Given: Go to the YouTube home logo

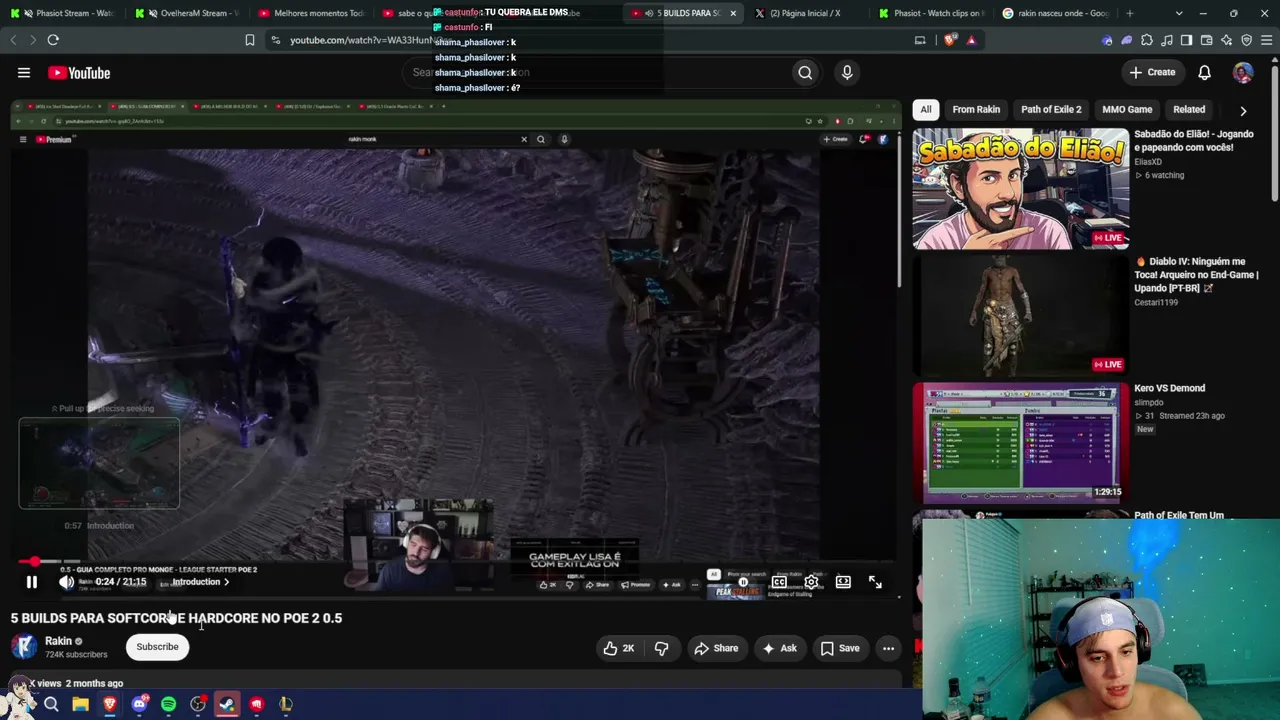Looking at the screenshot, I should pos(79,73).
